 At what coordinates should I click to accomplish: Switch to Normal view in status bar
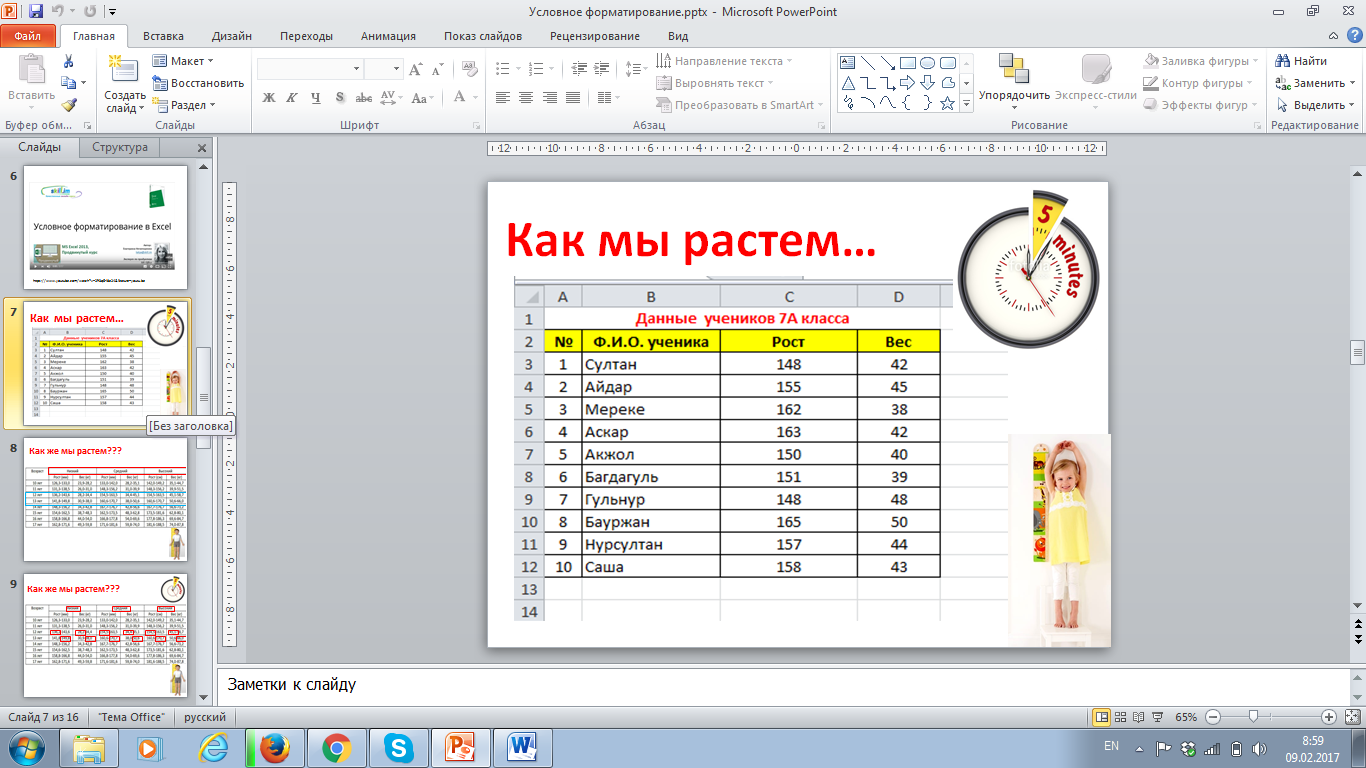(1102, 717)
